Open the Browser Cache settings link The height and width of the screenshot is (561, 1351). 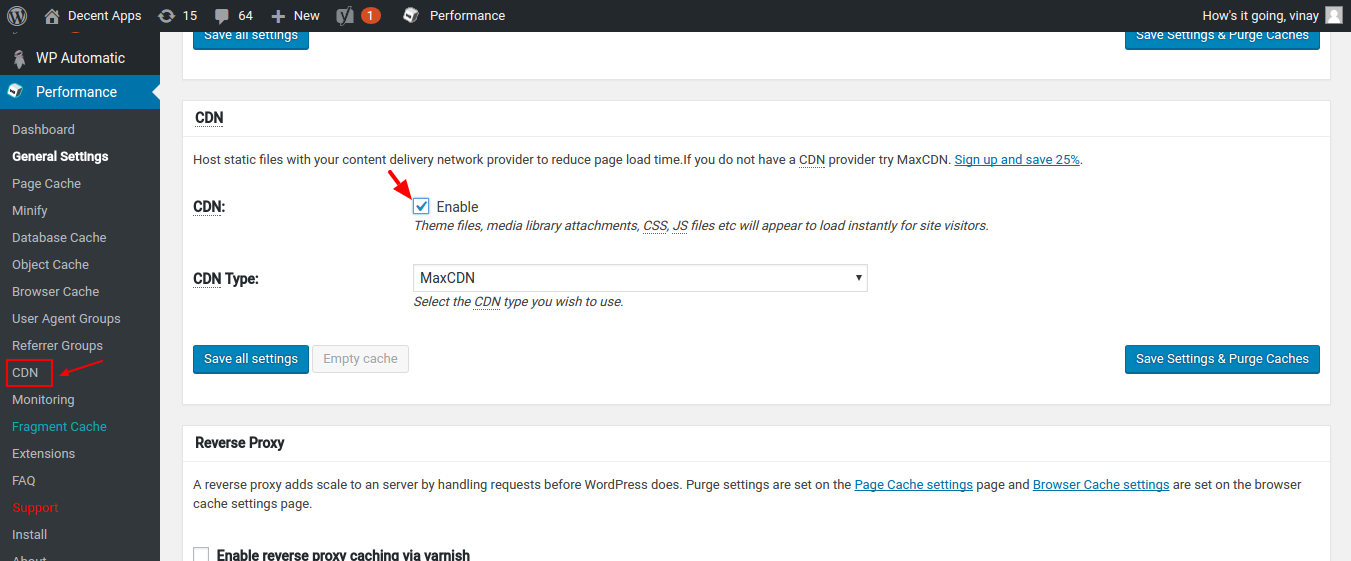pos(1100,485)
